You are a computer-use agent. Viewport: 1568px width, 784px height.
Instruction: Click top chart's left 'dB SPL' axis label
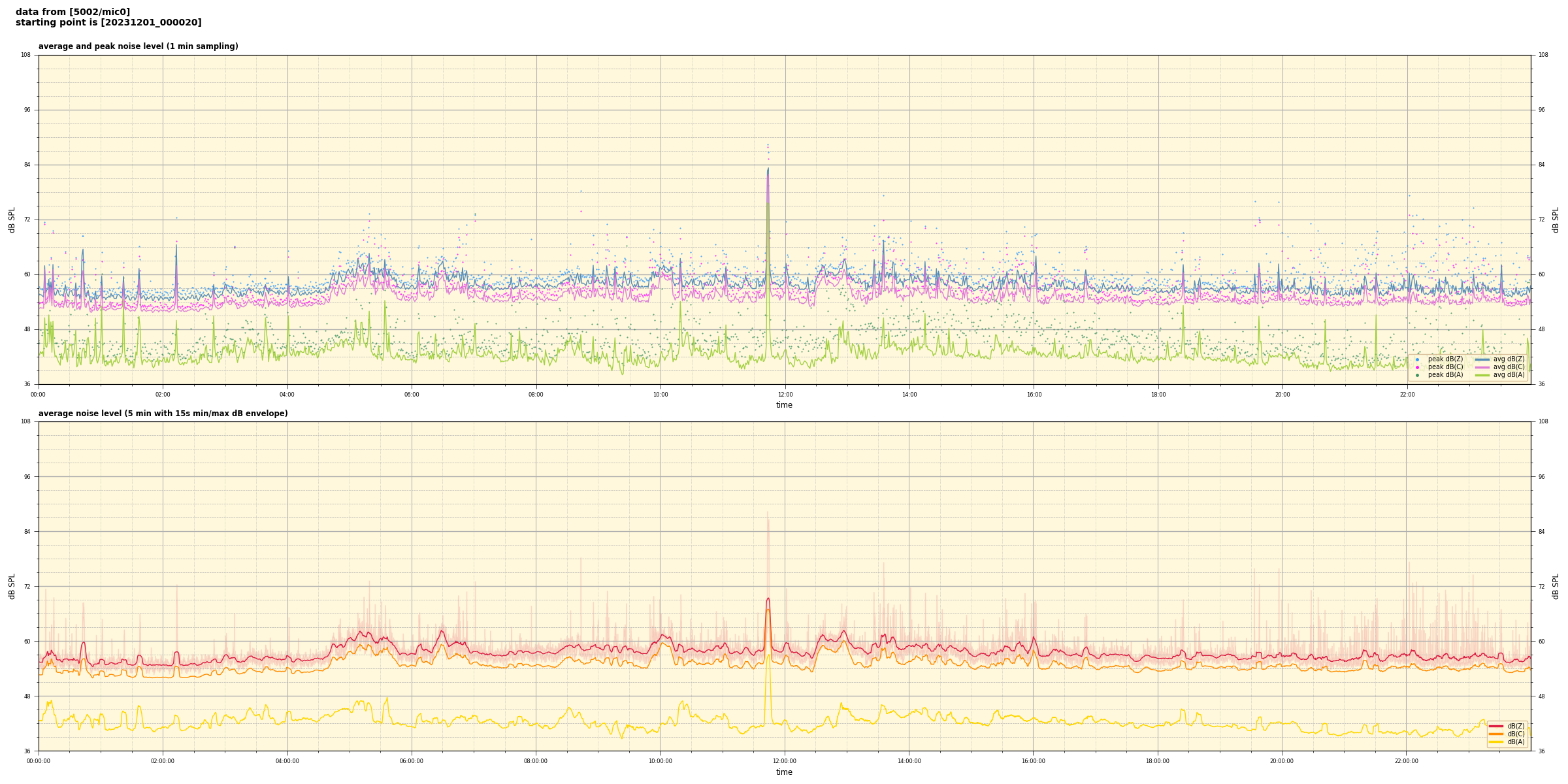tap(12, 220)
